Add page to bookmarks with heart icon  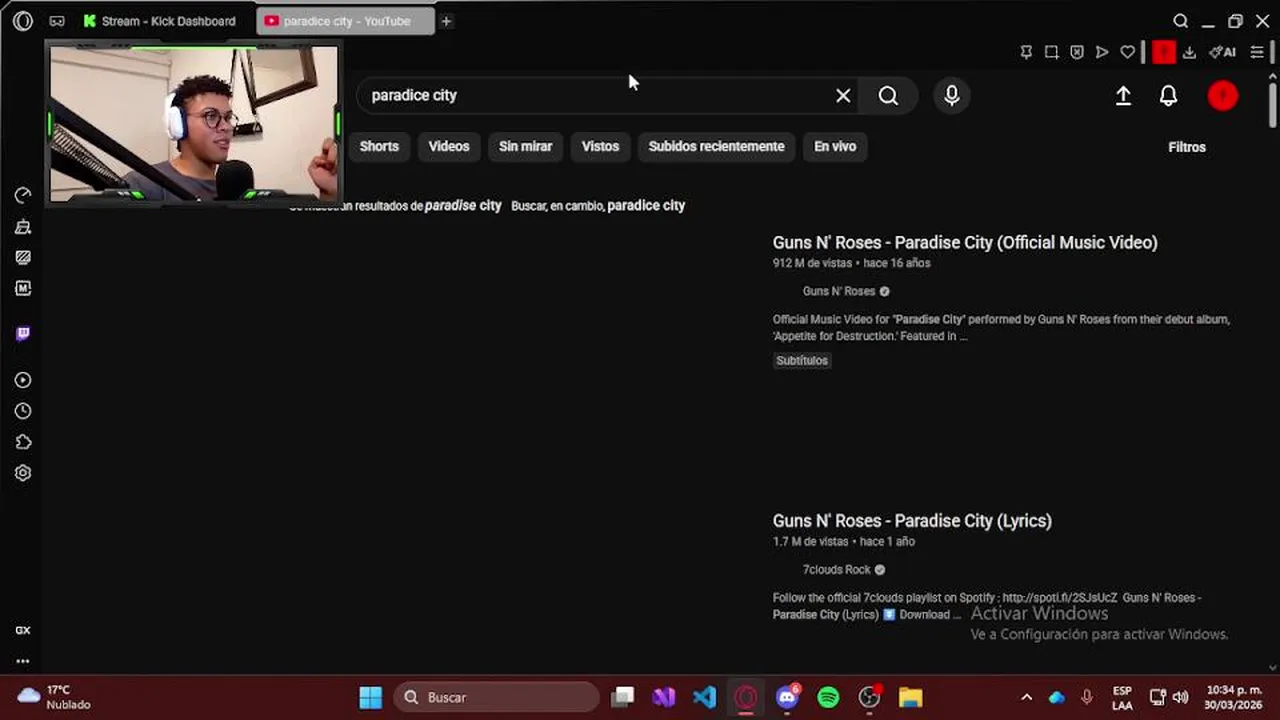1128,52
